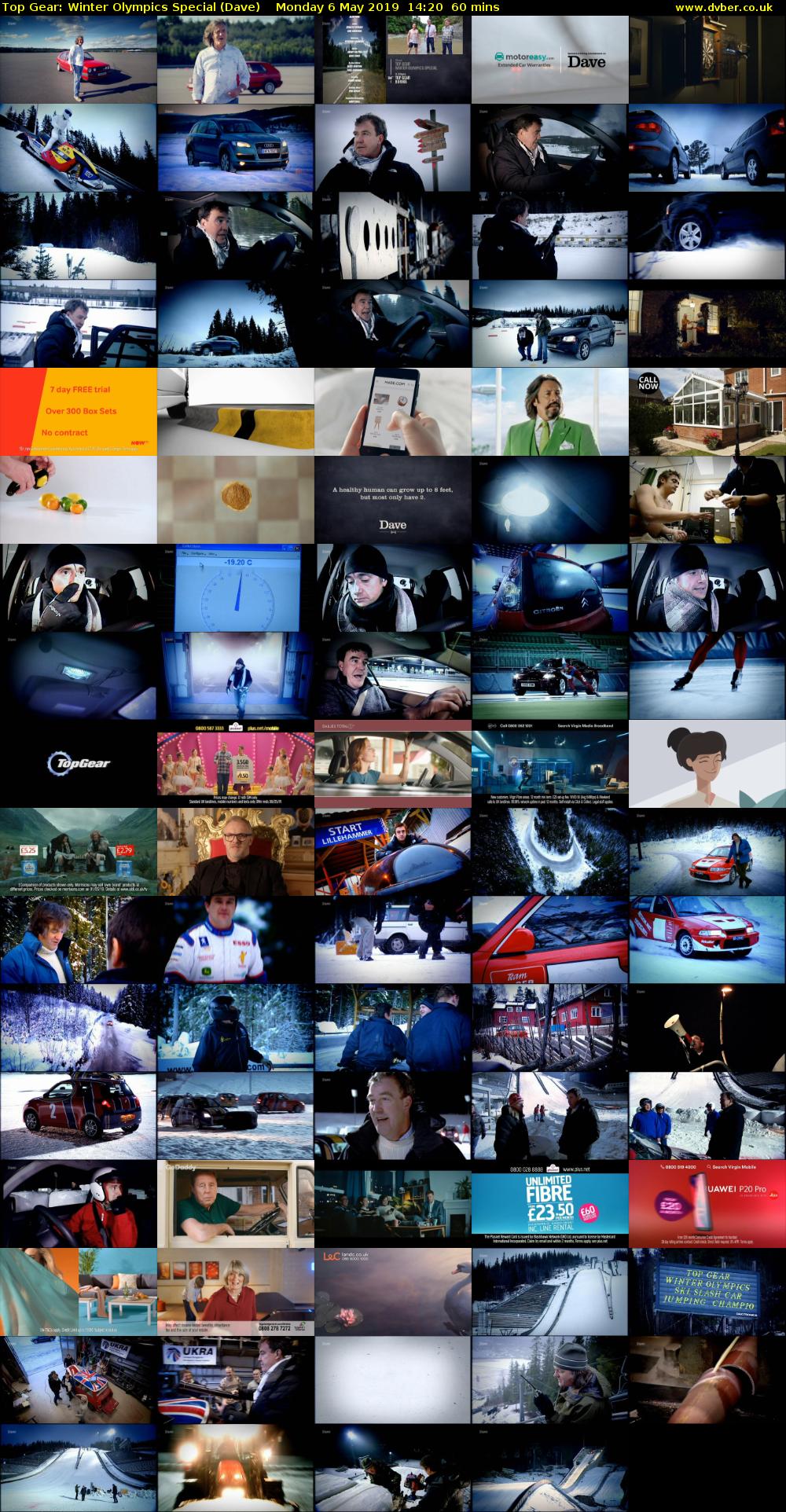
Task: Select the Audi SUV in snow thumbnail
Action: pyautogui.click(x=235, y=148)
